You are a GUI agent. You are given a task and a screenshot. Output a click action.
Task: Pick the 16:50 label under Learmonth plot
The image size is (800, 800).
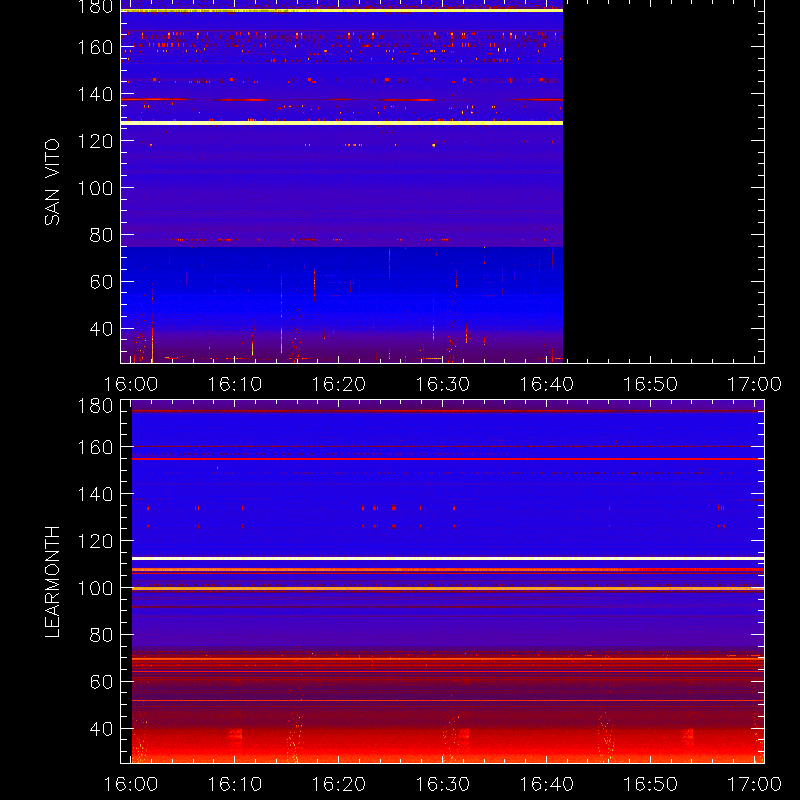coord(651,784)
